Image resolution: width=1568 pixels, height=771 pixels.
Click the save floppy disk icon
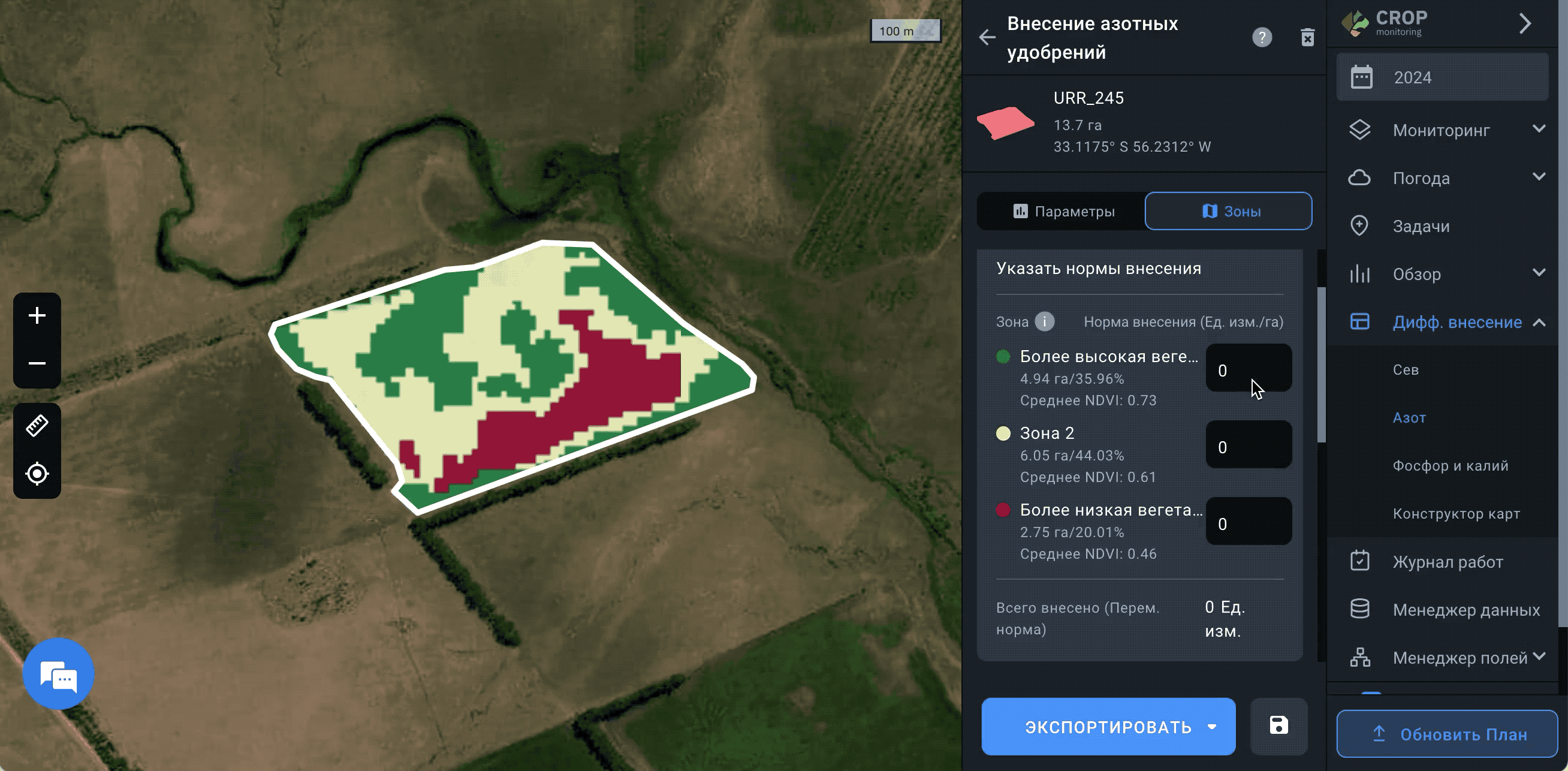coord(1278,725)
